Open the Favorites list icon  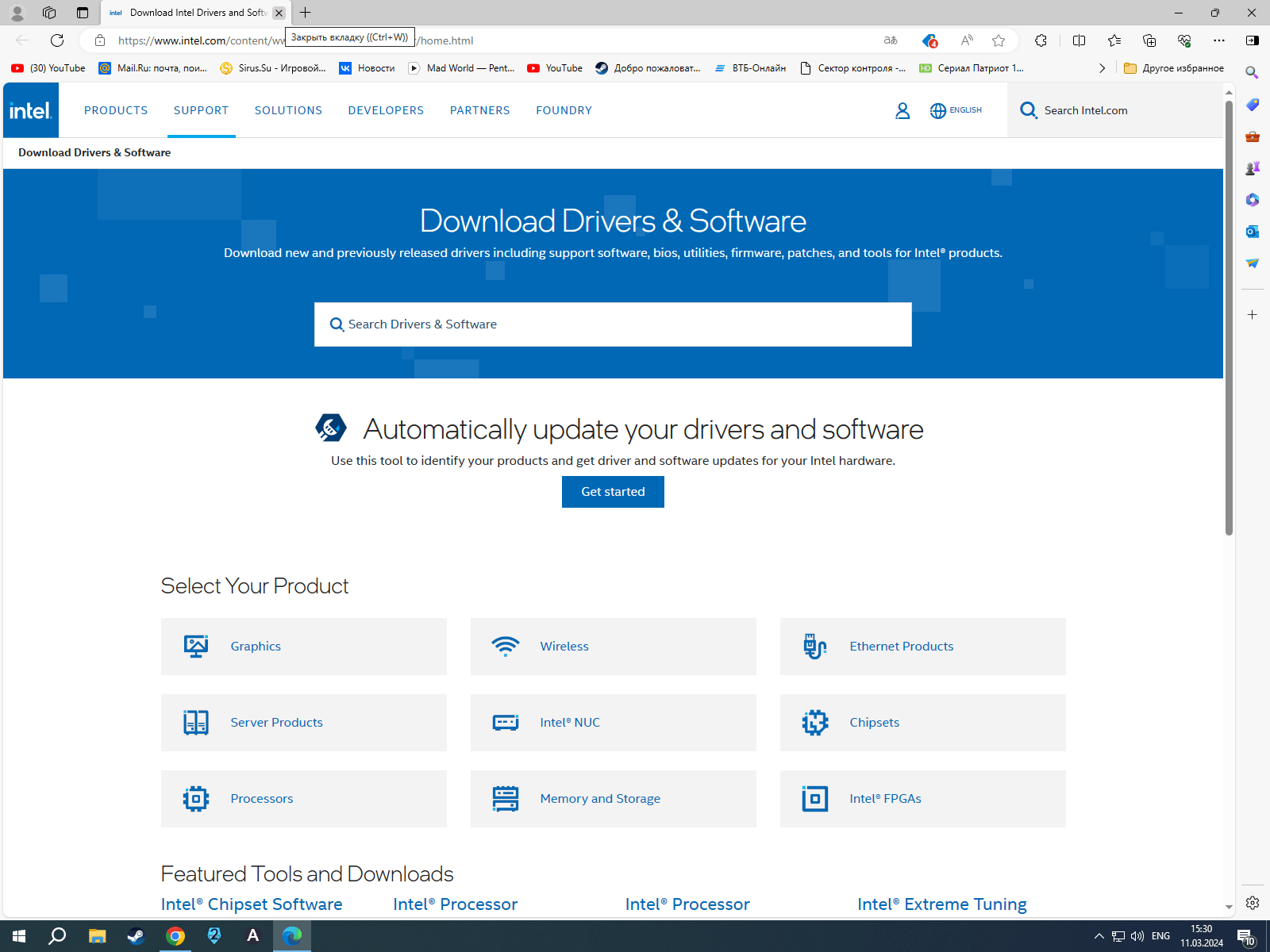coord(1114,40)
